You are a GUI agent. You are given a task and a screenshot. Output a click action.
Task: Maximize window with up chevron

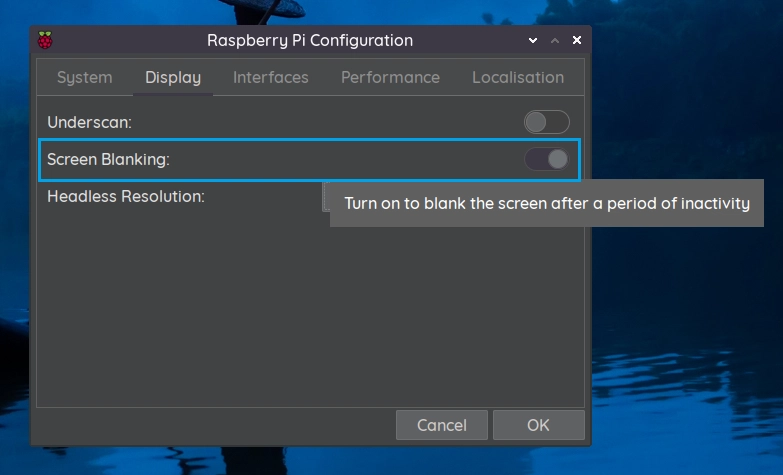pyautogui.click(x=555, y=40)
